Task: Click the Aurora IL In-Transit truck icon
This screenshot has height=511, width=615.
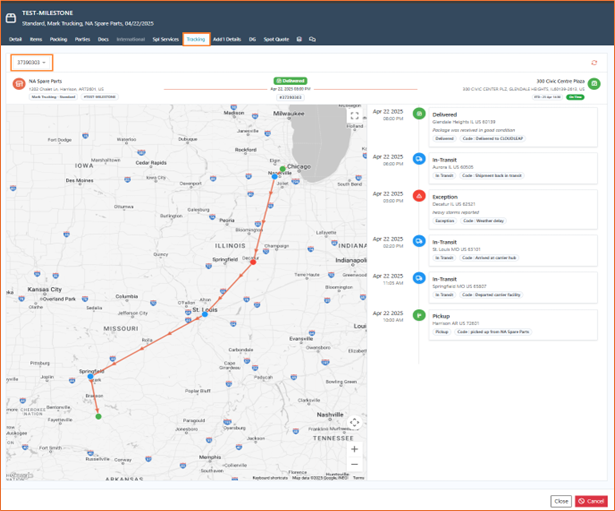Action: tap(419, 159)
